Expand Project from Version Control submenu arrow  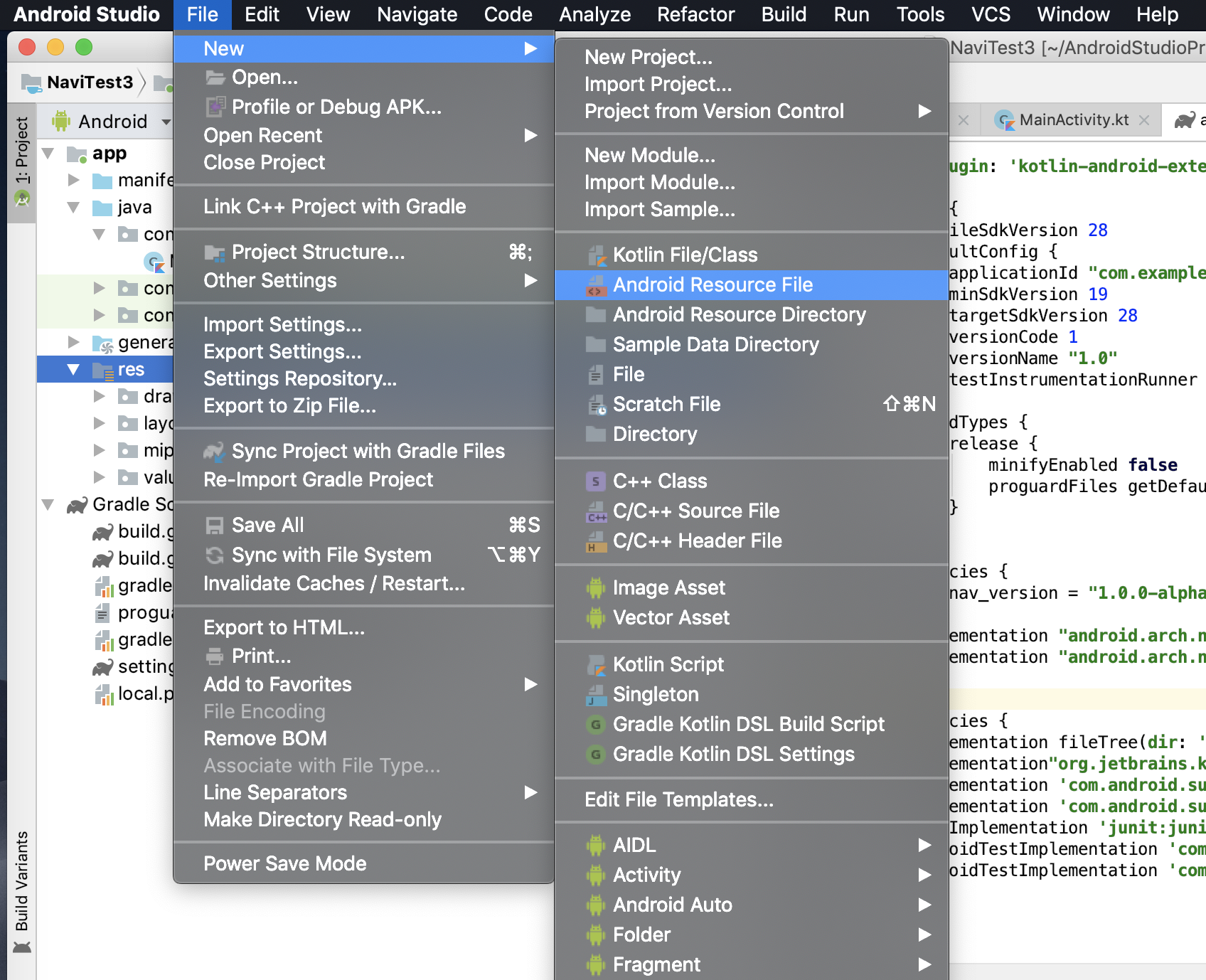(x=924, y=111)
